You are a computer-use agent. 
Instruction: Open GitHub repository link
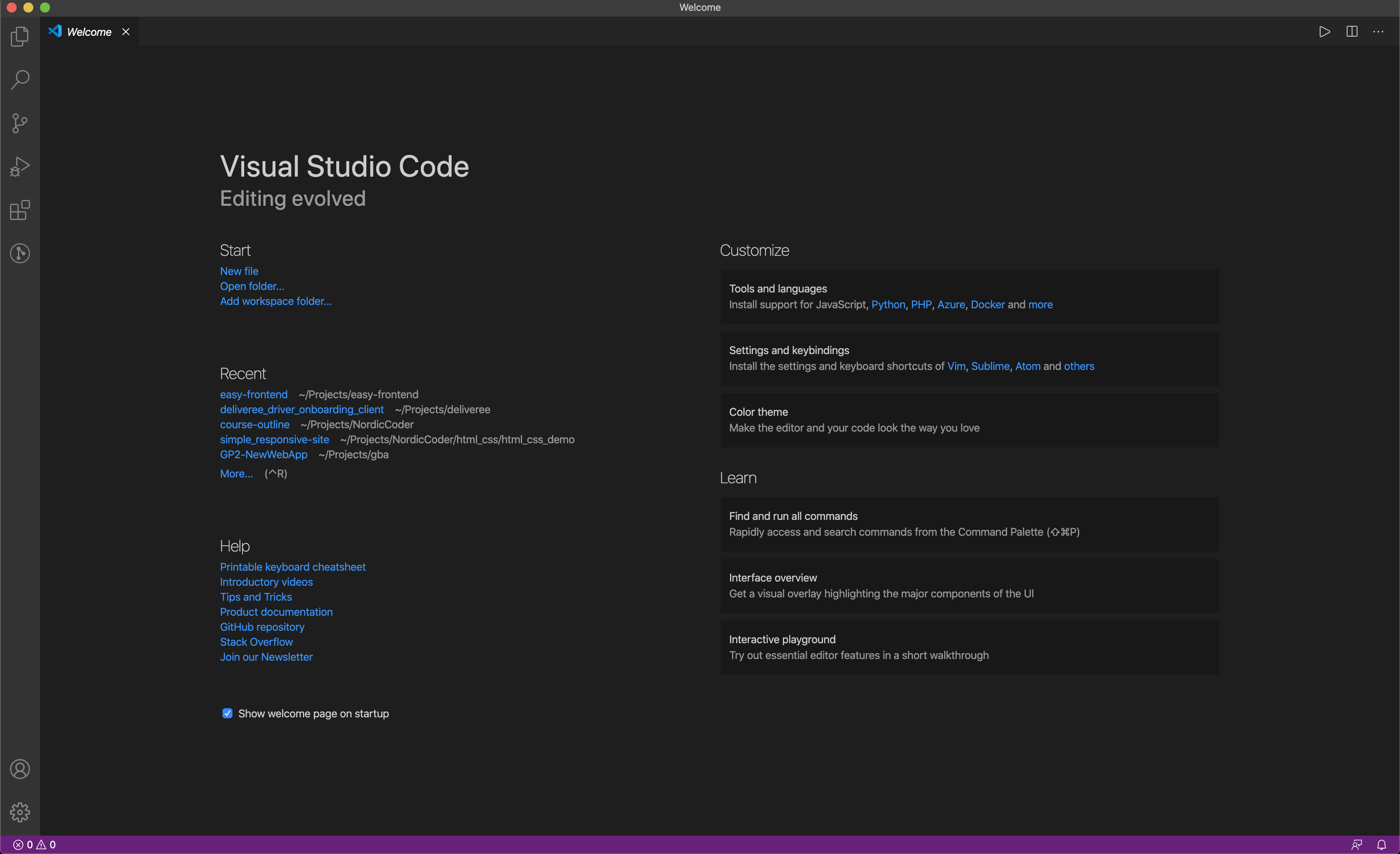262,627
